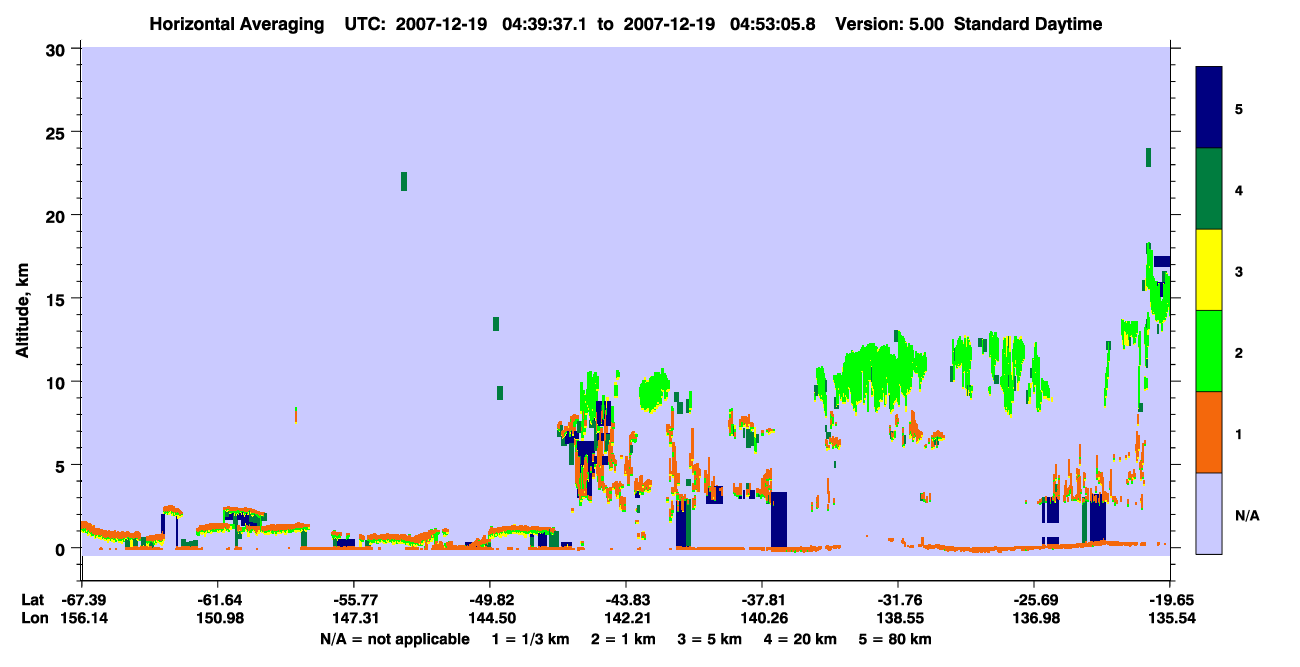
Task: Click the latitude value -49.82
Action: pyautogui.click(x=490, y=600)
